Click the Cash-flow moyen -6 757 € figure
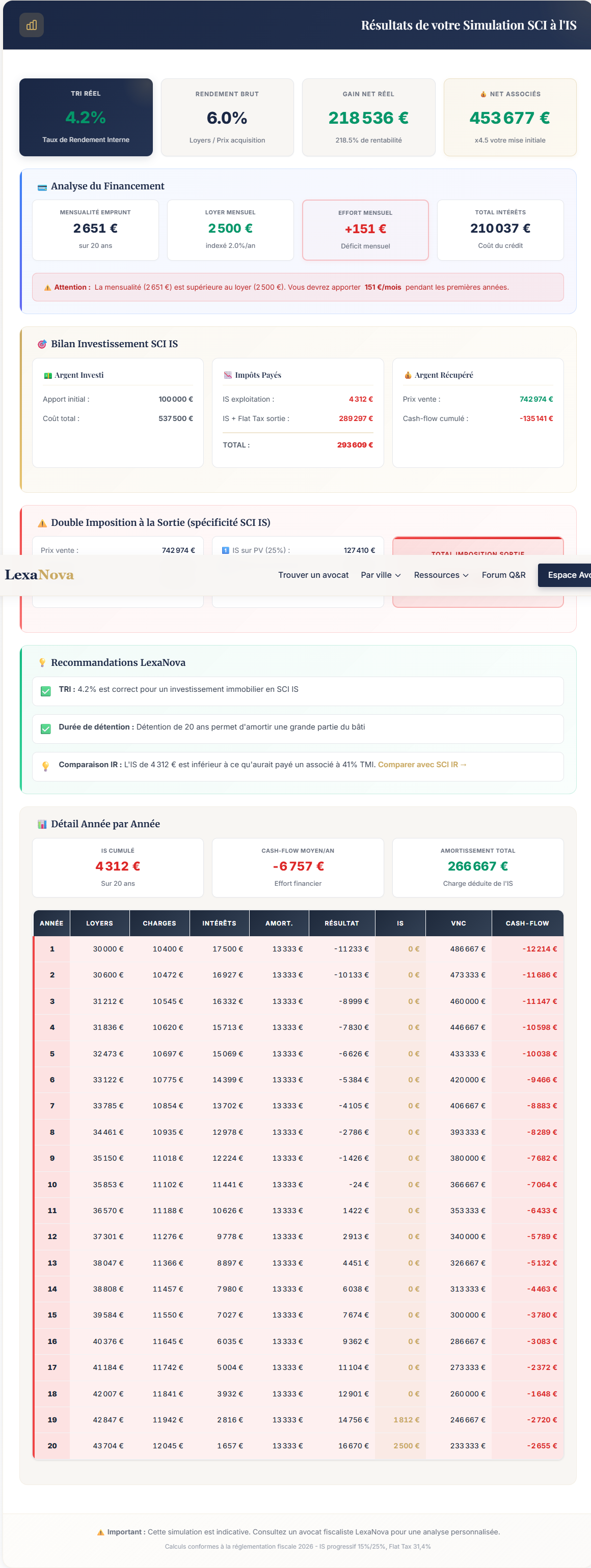The width and height of the screenshot is (591, 1568). [x=298, y=866]
